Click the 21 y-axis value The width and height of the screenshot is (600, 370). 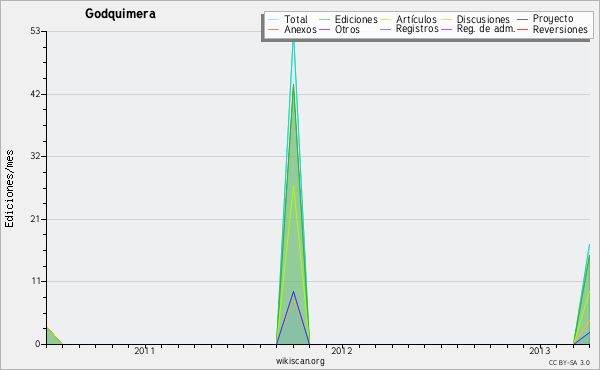click(x=35, y=219)
